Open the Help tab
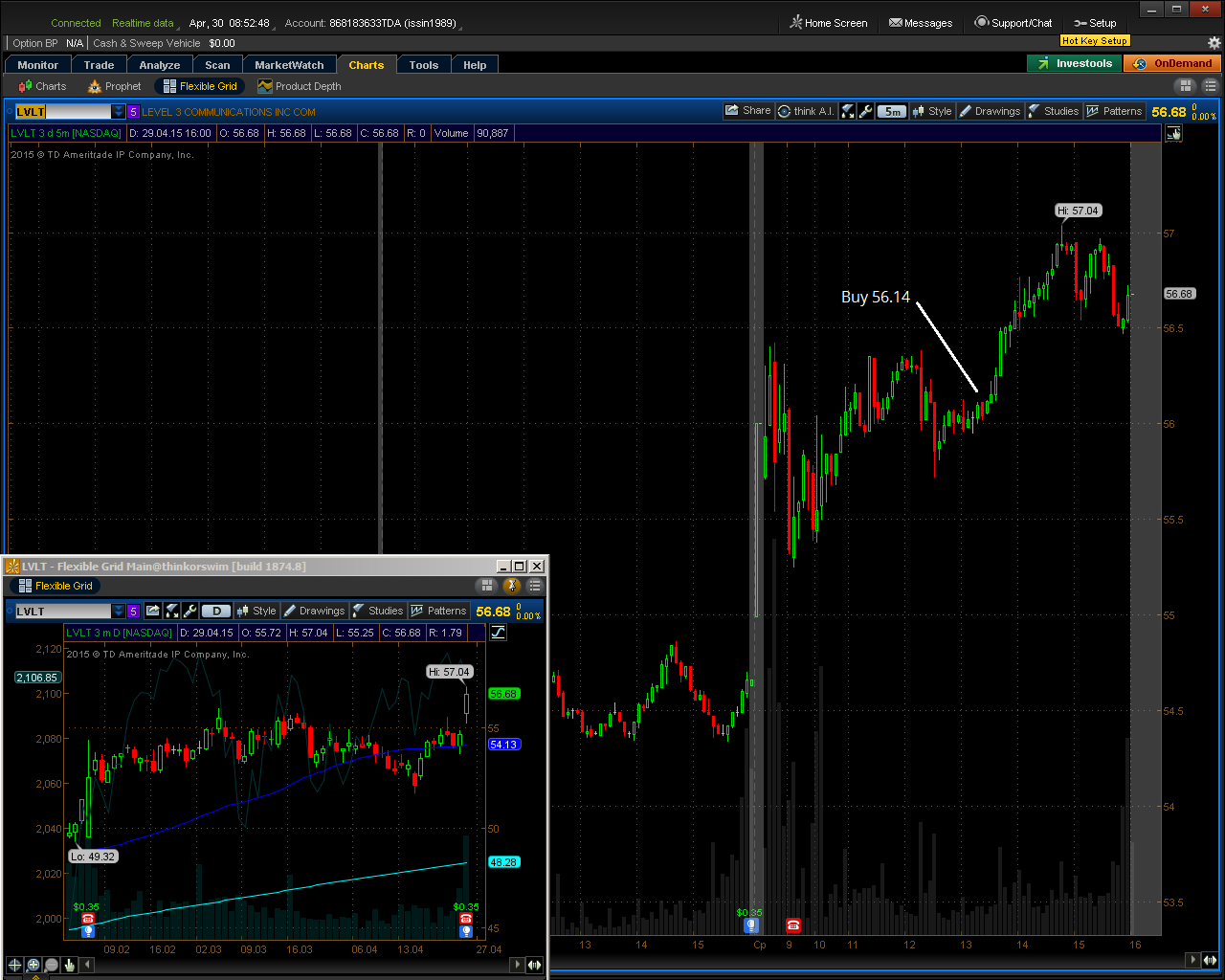Screen dimensions: 1225x980 tap(475, 65)
